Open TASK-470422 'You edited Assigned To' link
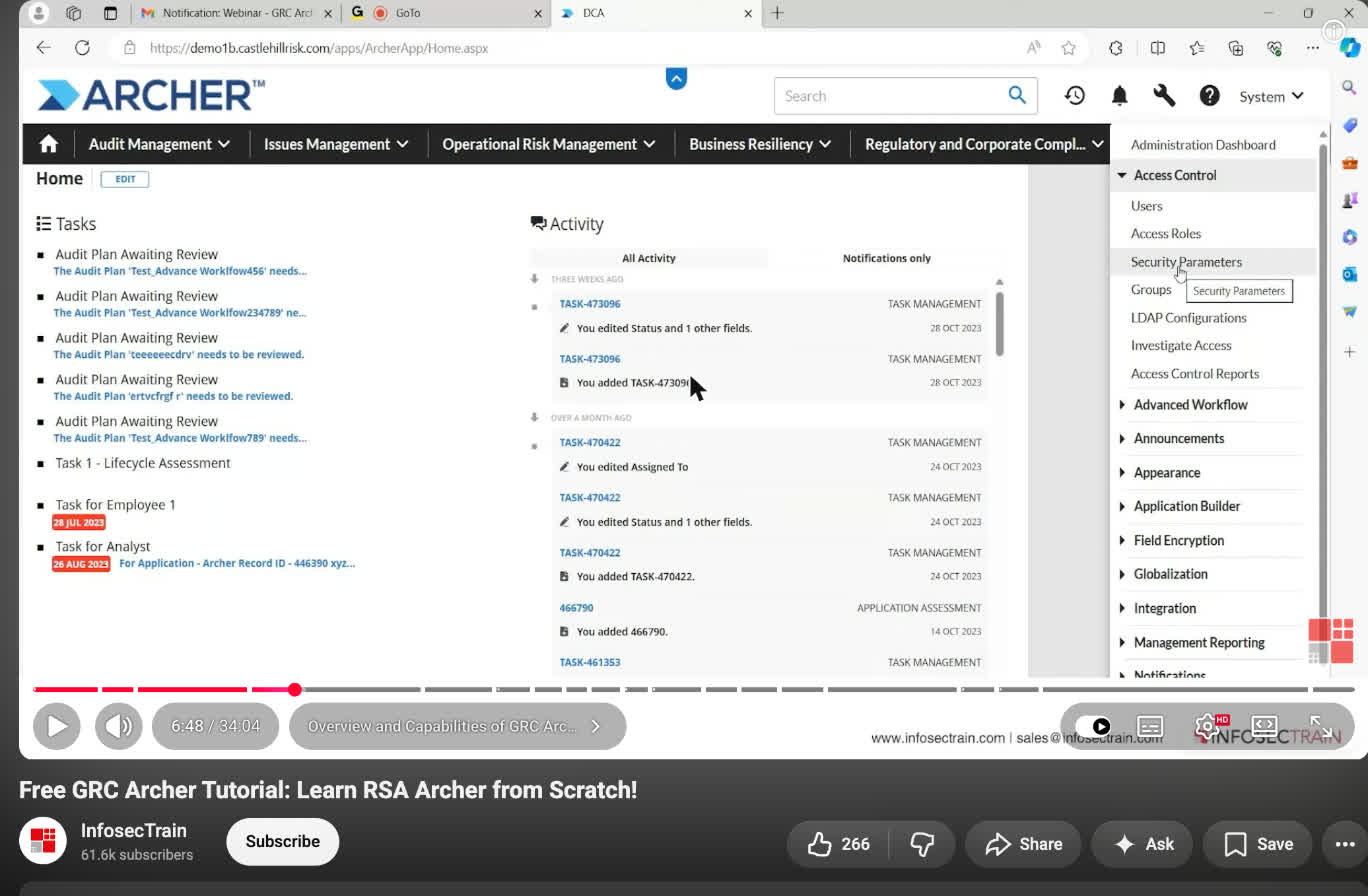The width and height of the screenshot is (1368, 896). pos(590,442)
